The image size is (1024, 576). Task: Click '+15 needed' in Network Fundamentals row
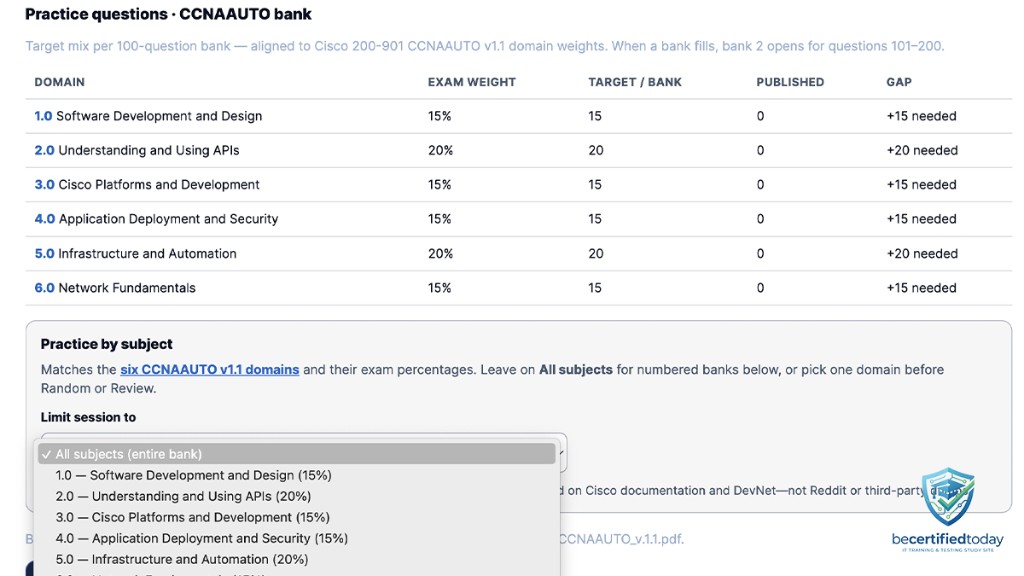(921, 288)
